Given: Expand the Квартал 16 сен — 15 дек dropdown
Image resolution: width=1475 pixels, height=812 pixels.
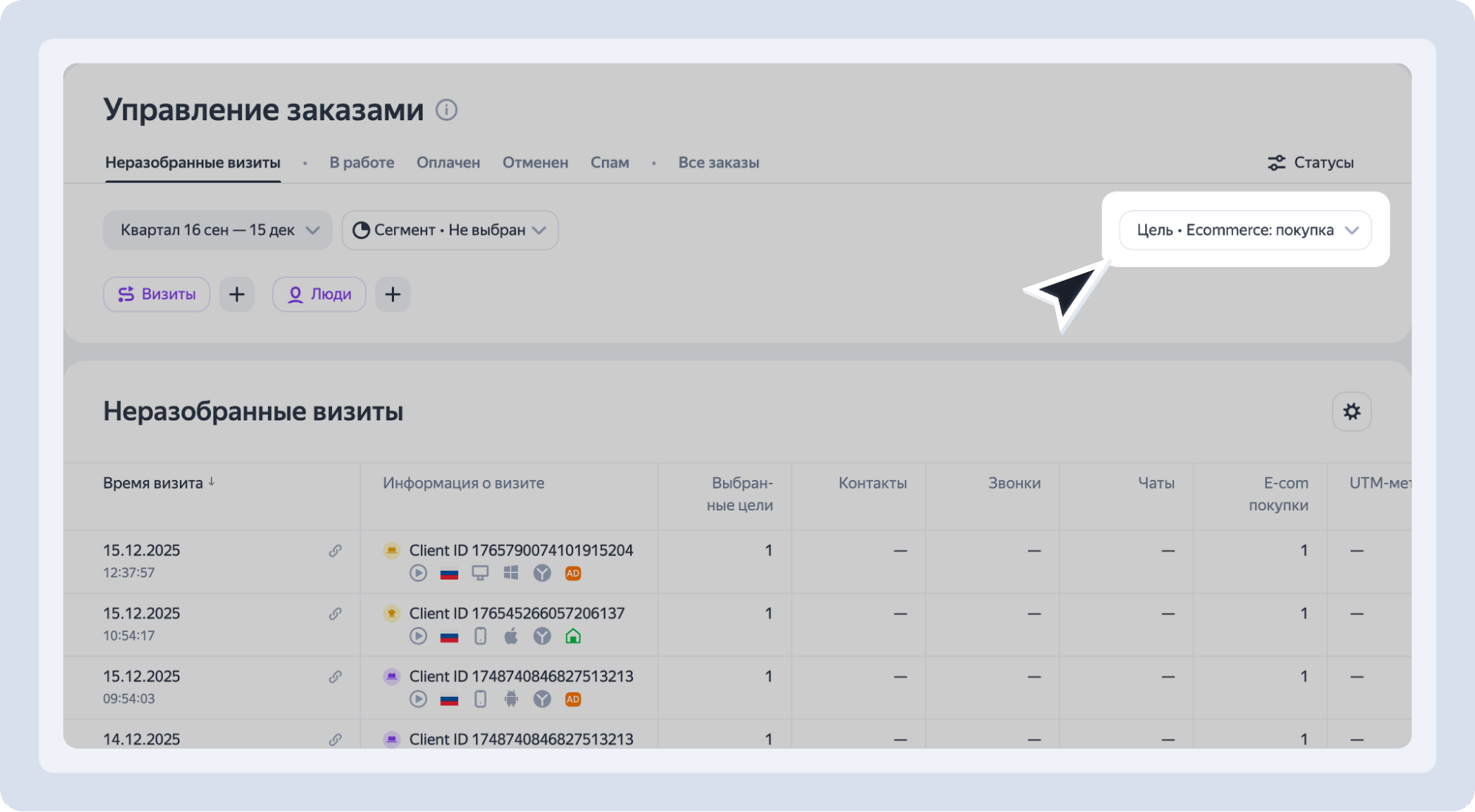Looking at the screenshot, I should point(218,230).
